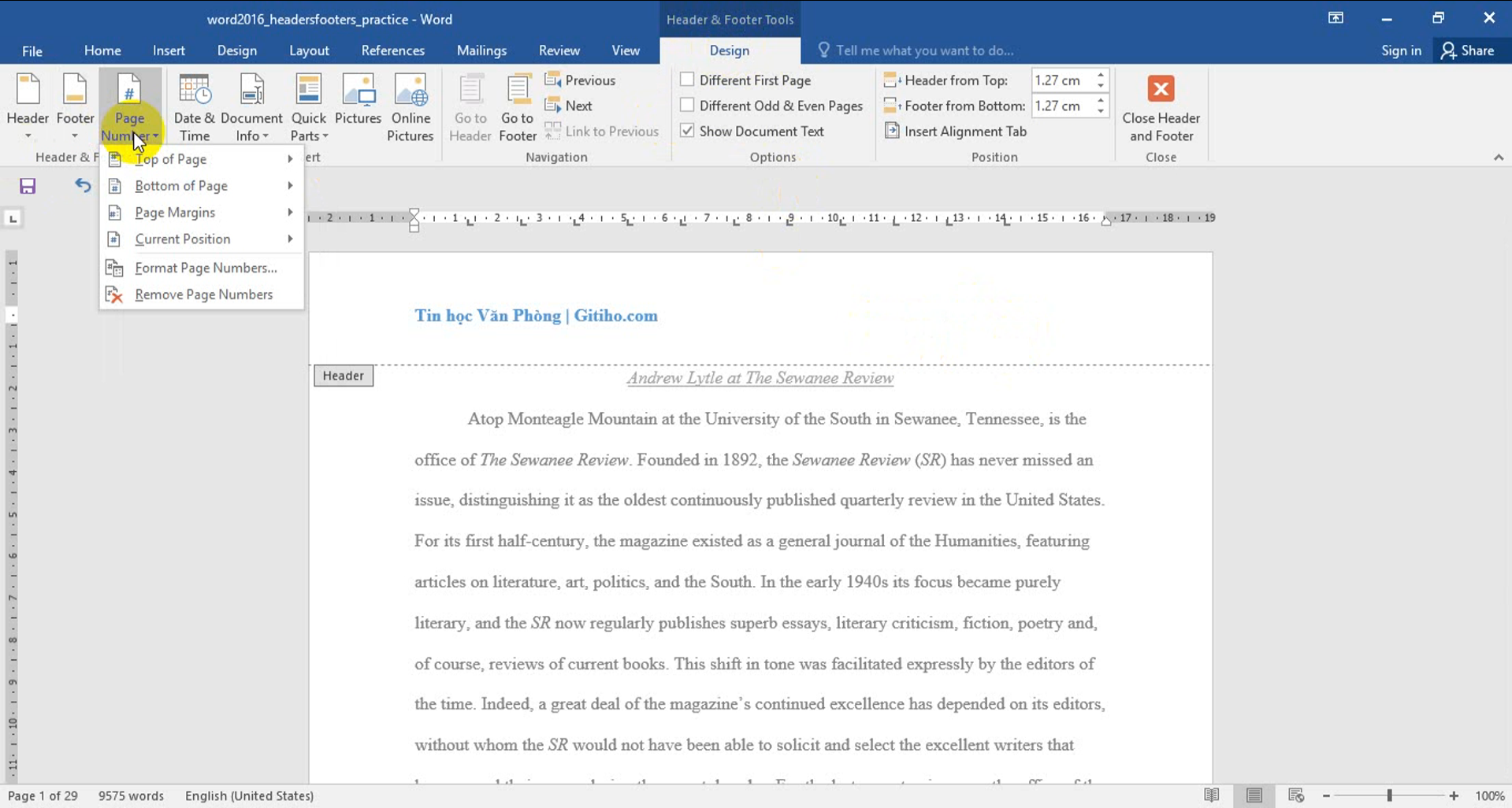Click the right indent marker on ruler
The image size is (1512, 808).
[1105, 221]
